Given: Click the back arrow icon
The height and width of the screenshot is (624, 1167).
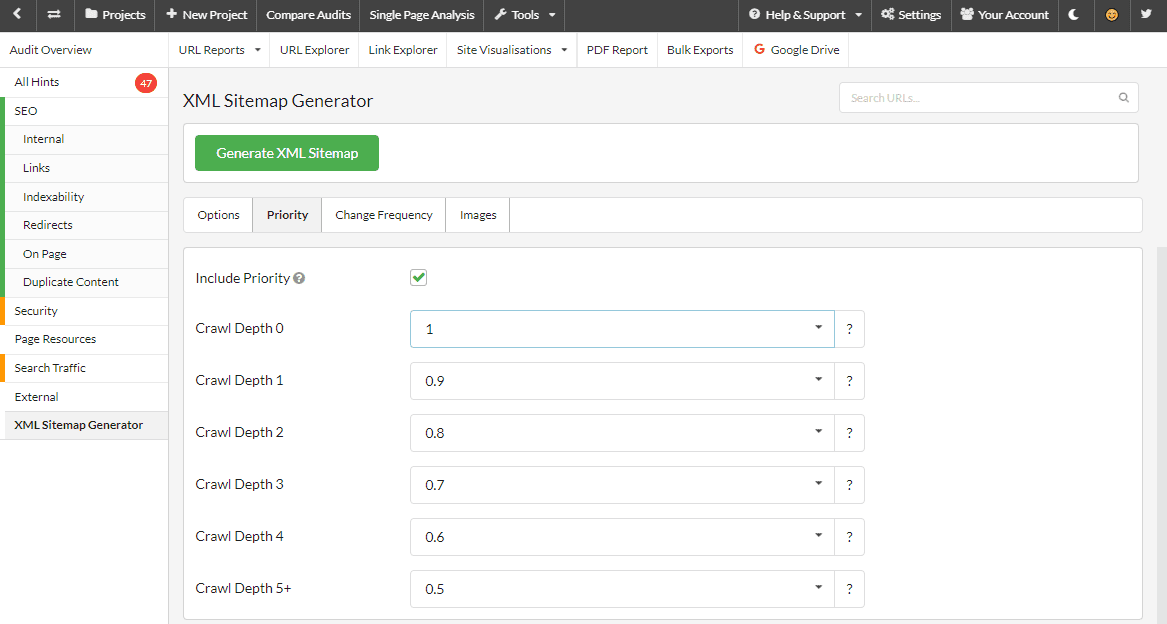Looking at the screenshot, I should pos(17,14).
